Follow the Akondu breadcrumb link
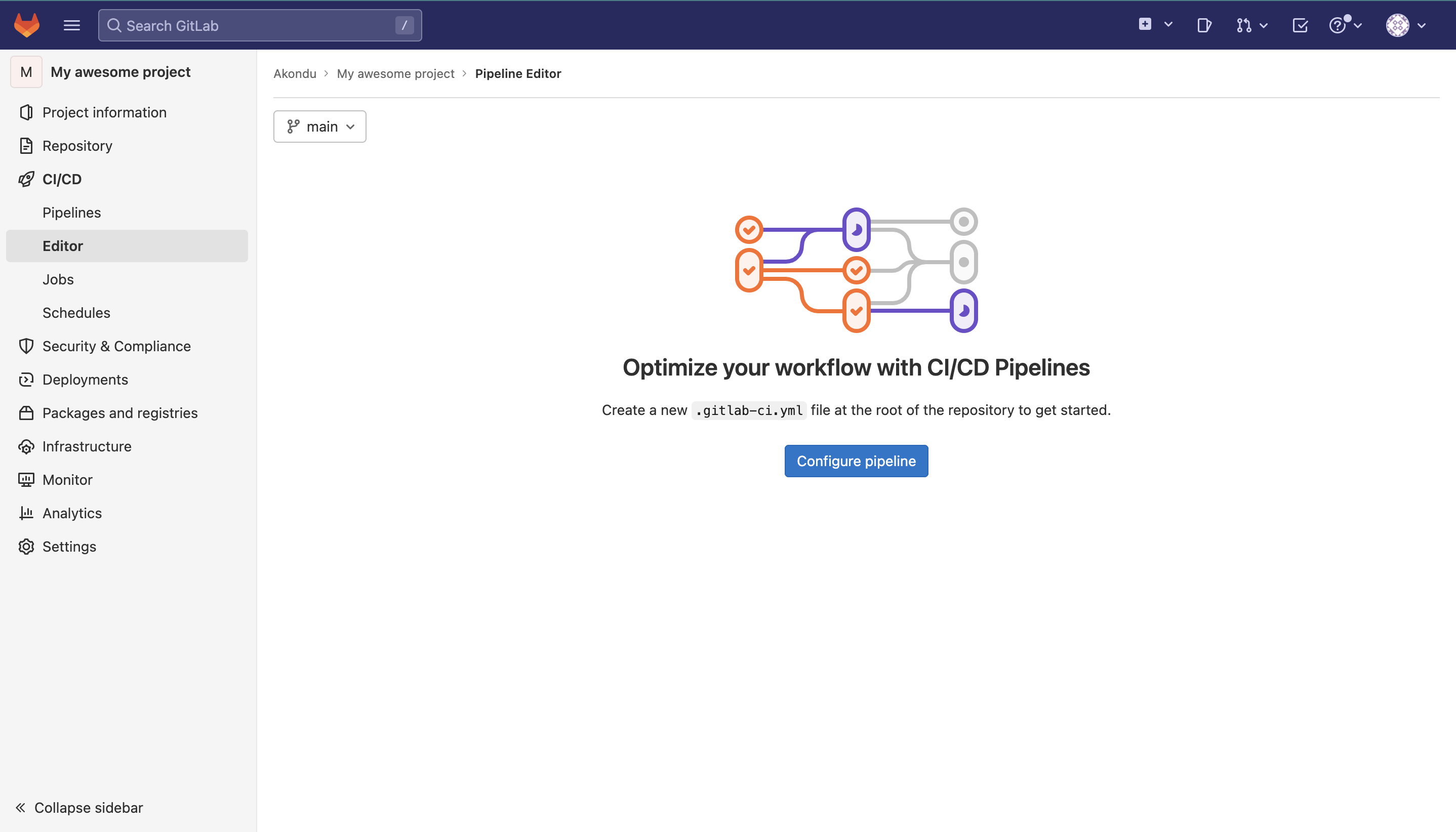The height and width of the screenshot is (832, 1456). point(295,74)
